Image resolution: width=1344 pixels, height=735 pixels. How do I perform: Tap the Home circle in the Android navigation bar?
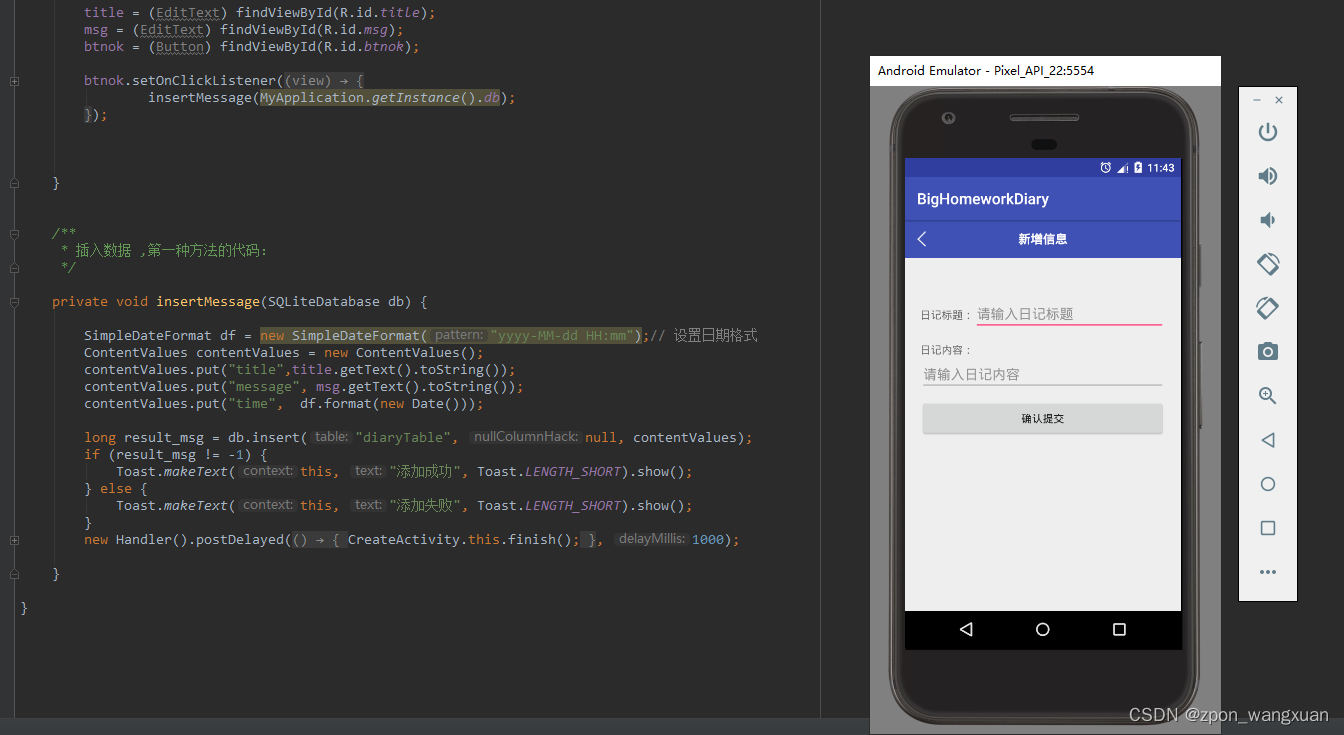tap(1042, 629)
